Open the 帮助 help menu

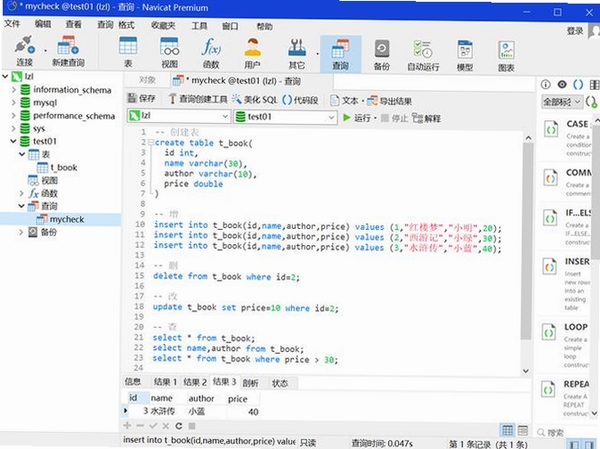click(x=264, y=26)
